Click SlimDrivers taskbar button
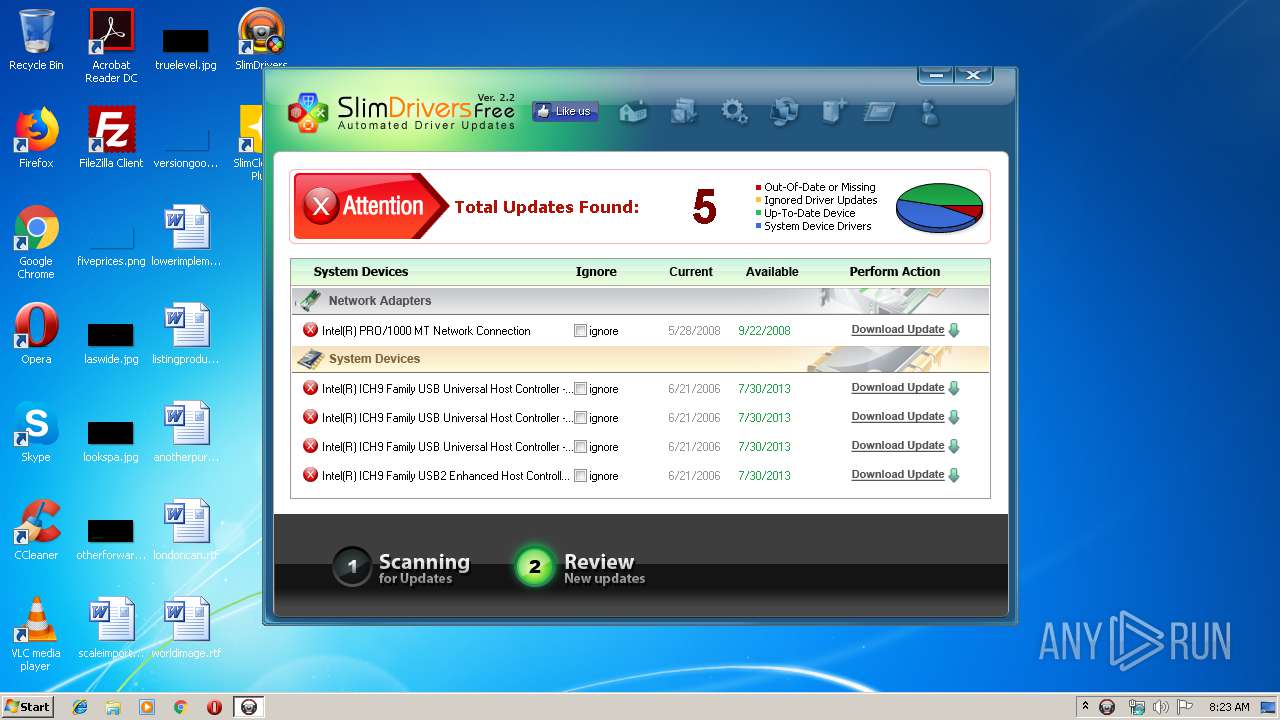The image size is (1280, 720). coord(249,707)
